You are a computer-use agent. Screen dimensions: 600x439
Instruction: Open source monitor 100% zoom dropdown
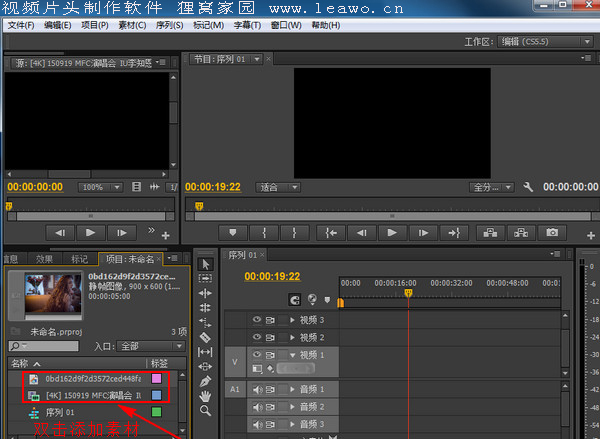click(x=100, y=187)
